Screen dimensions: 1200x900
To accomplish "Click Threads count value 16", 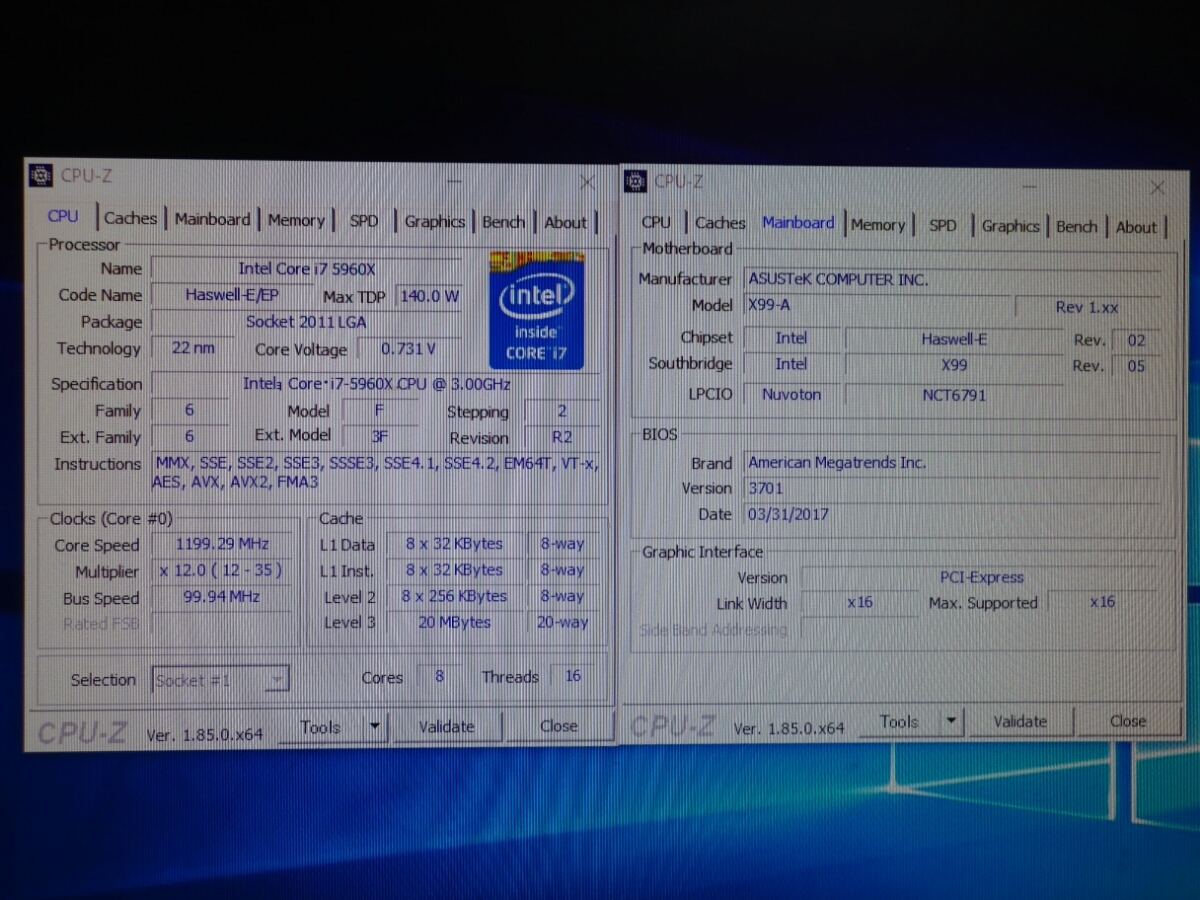I will (573, 676).
